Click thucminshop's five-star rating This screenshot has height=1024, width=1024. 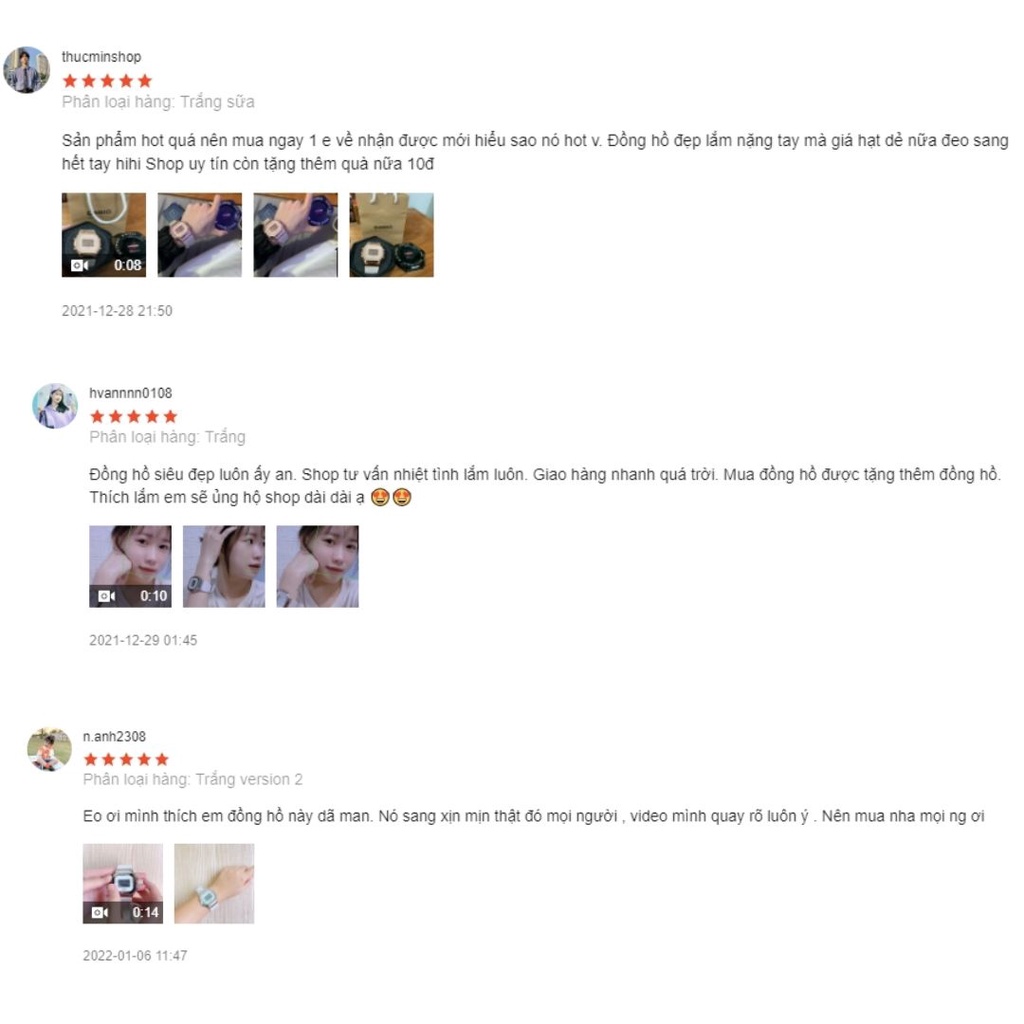pos(107,81)
